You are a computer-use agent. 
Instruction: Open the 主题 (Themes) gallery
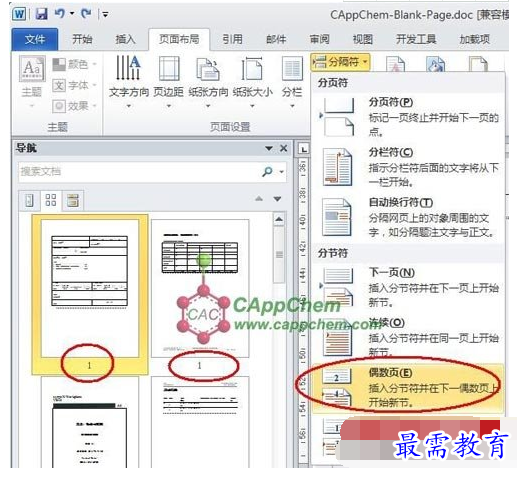tap(32, 82)
